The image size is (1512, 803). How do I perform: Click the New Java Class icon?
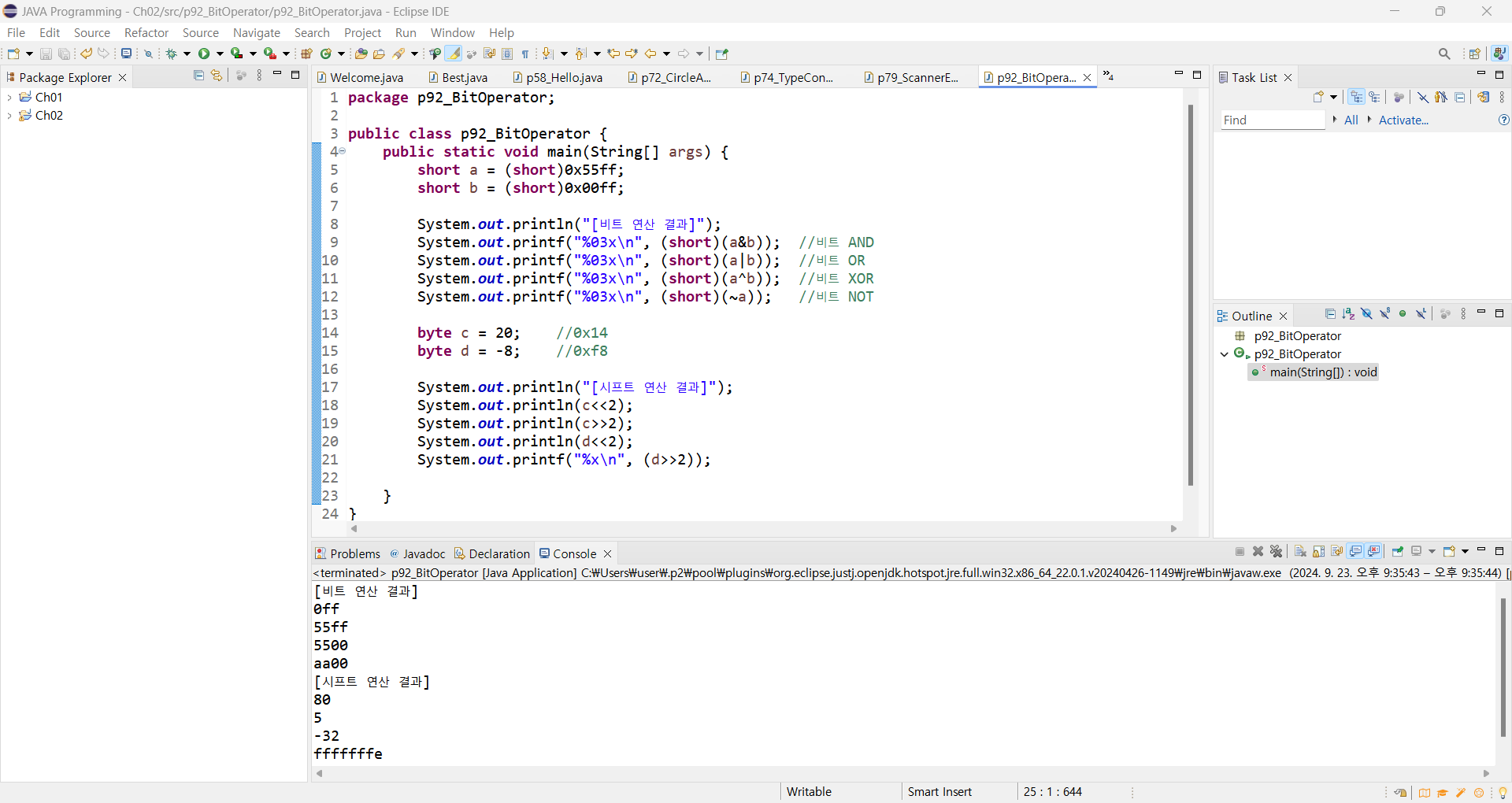click(x=325, y=54)
